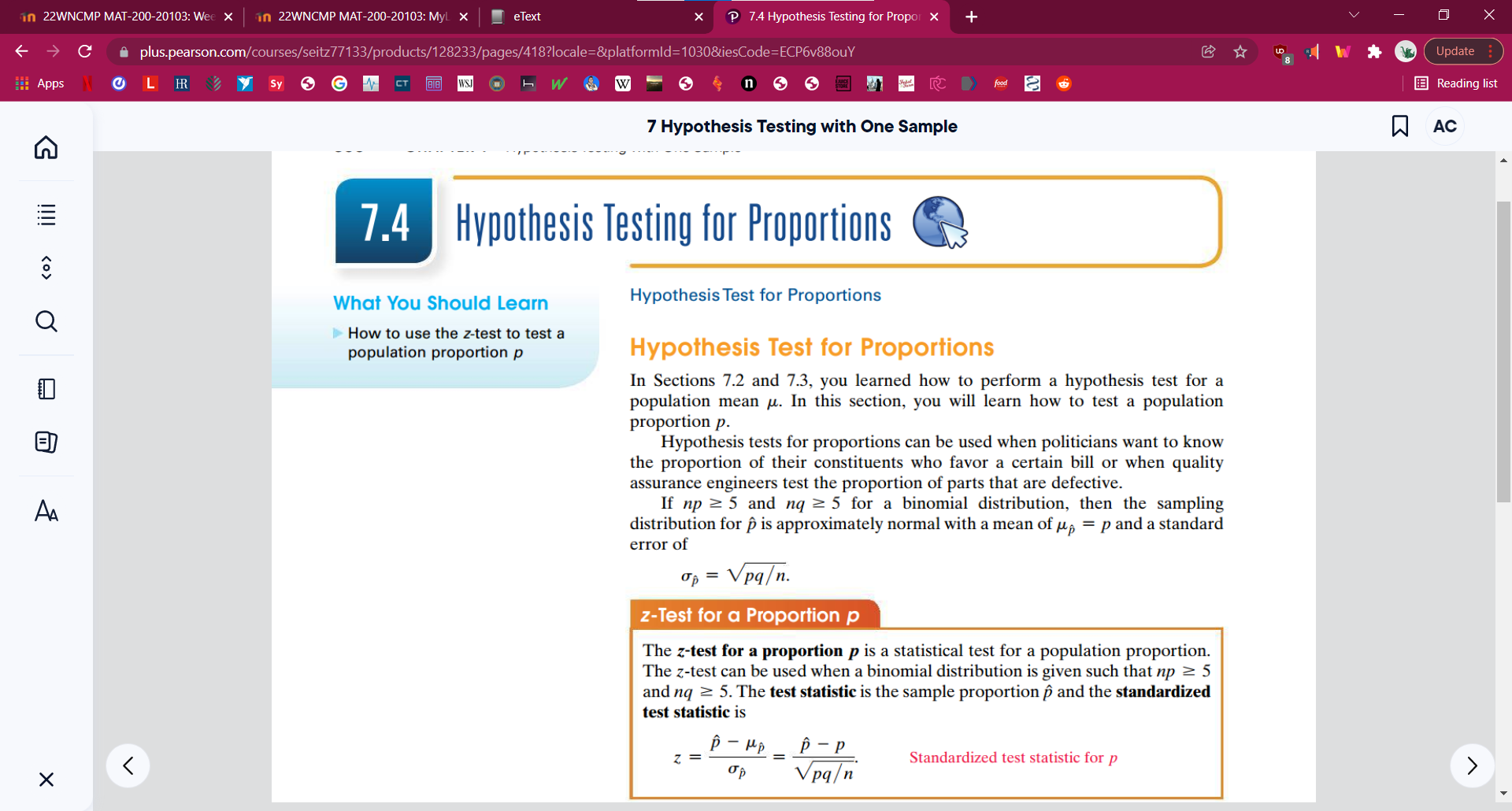The image size is (1512, 811).
Task: Open Search in the eText sidebar
Action: [x=46, y=321]
